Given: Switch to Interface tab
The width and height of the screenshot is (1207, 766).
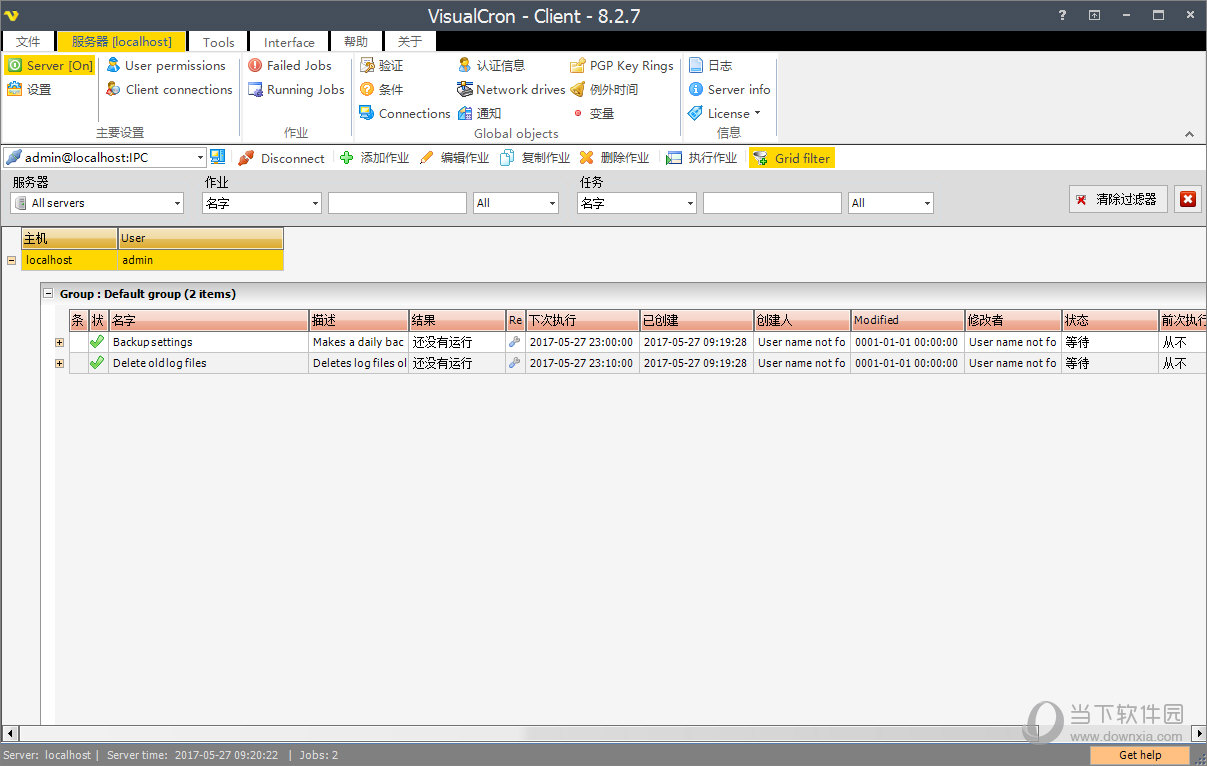Looking at the screenshot, I should point(289,42).
